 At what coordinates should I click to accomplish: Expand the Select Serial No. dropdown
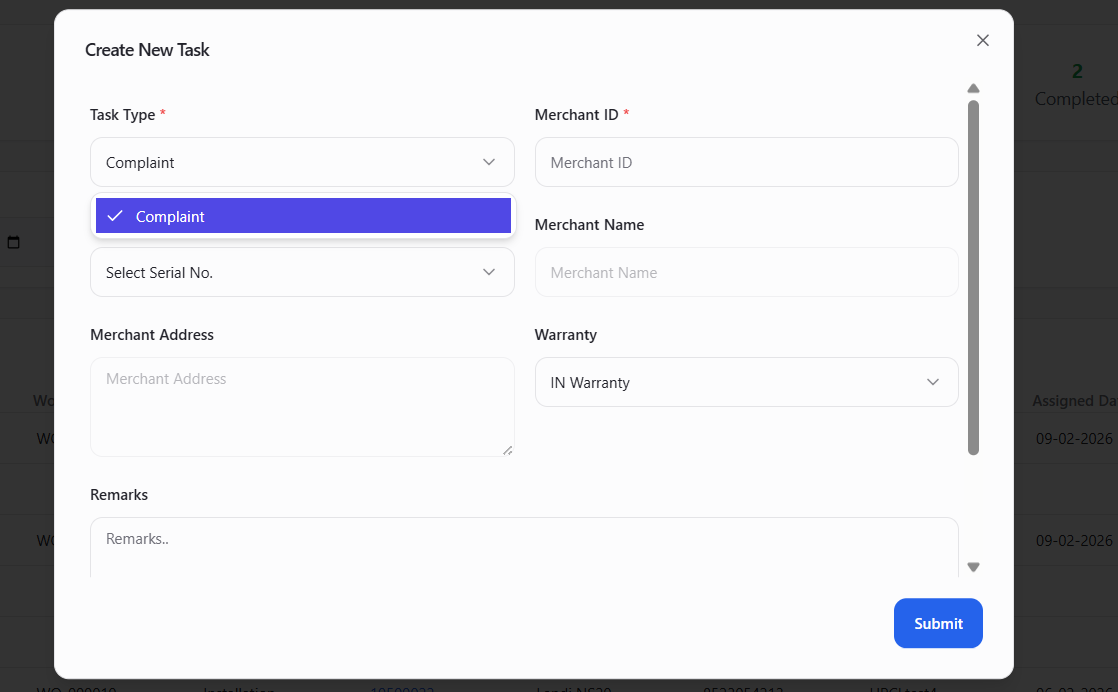tap(290, 272)
